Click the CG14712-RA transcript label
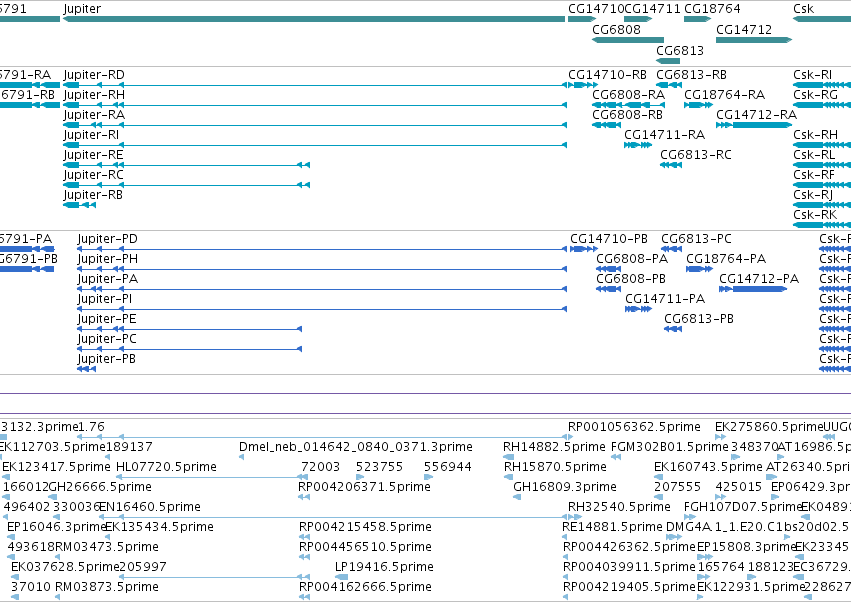The width and height of the screenshot is (851, 602). (x=757, y=115)
